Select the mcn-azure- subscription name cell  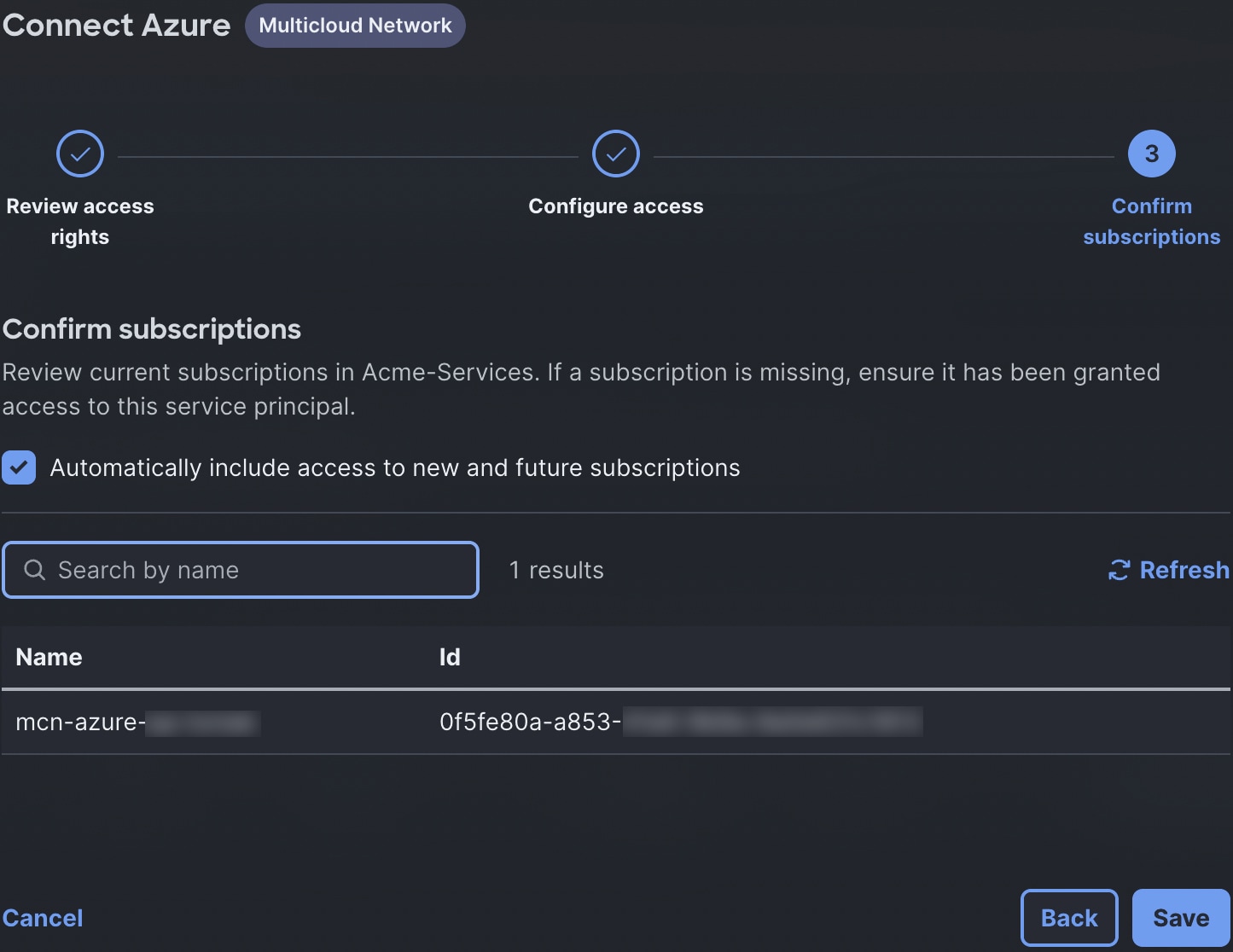(x=137, y=723)
